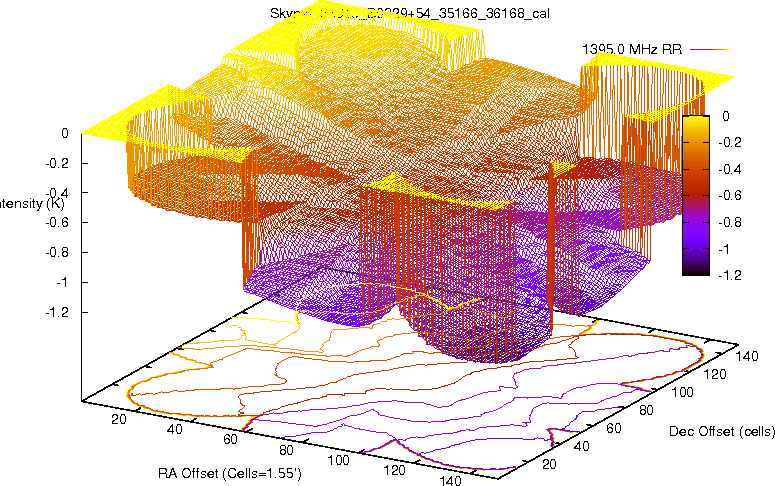Click the color bar label -1.2

(x=730, y=275)
